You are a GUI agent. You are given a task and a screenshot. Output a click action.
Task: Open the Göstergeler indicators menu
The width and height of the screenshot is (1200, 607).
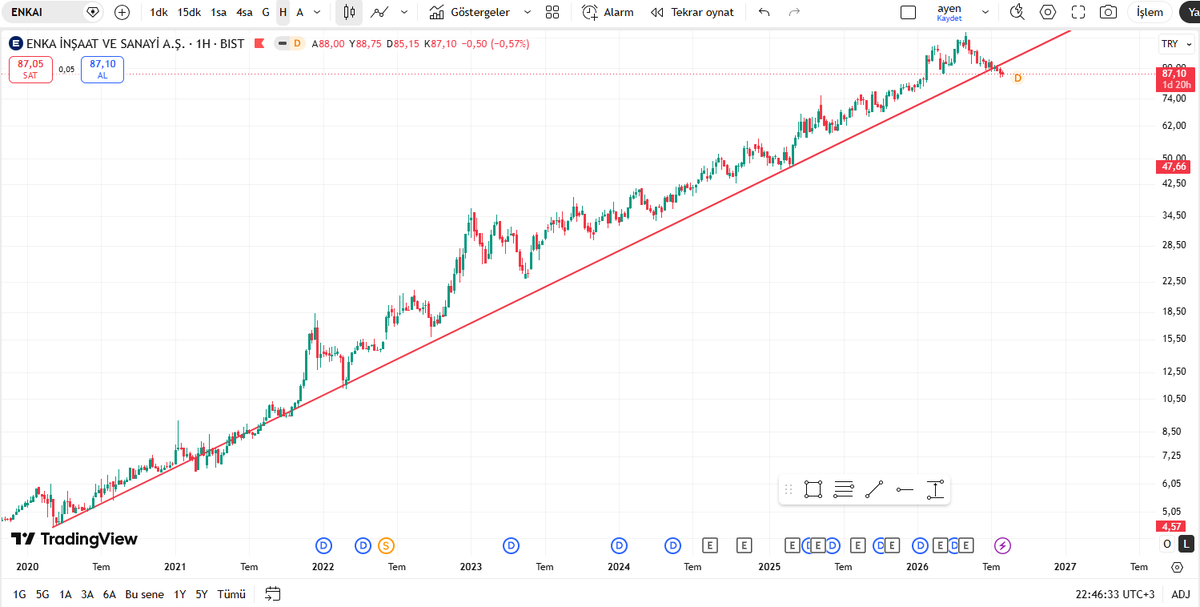coord(469,12)
